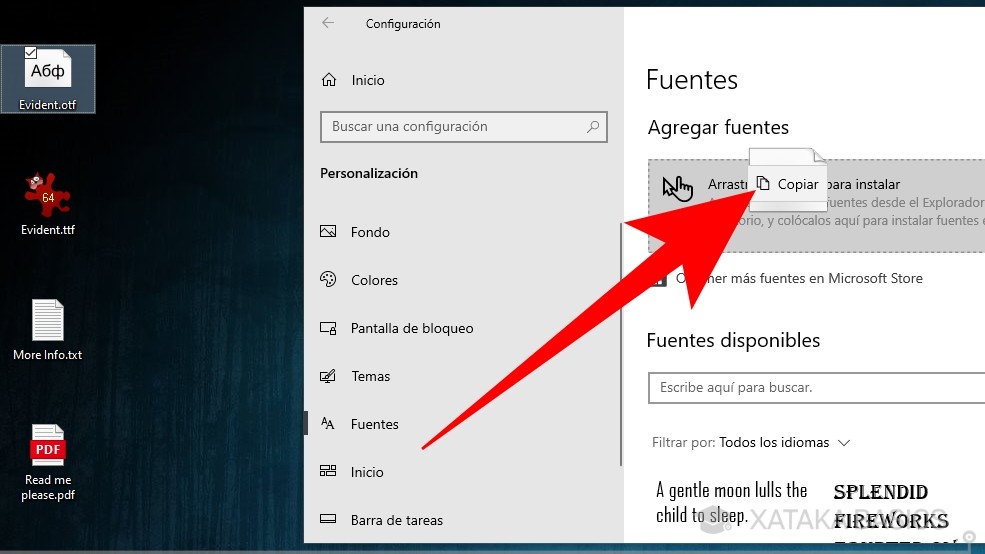Focus the Escribe aquí para buscar field
Viewport: 985px width, 554px height.
(x=817, y=388)
